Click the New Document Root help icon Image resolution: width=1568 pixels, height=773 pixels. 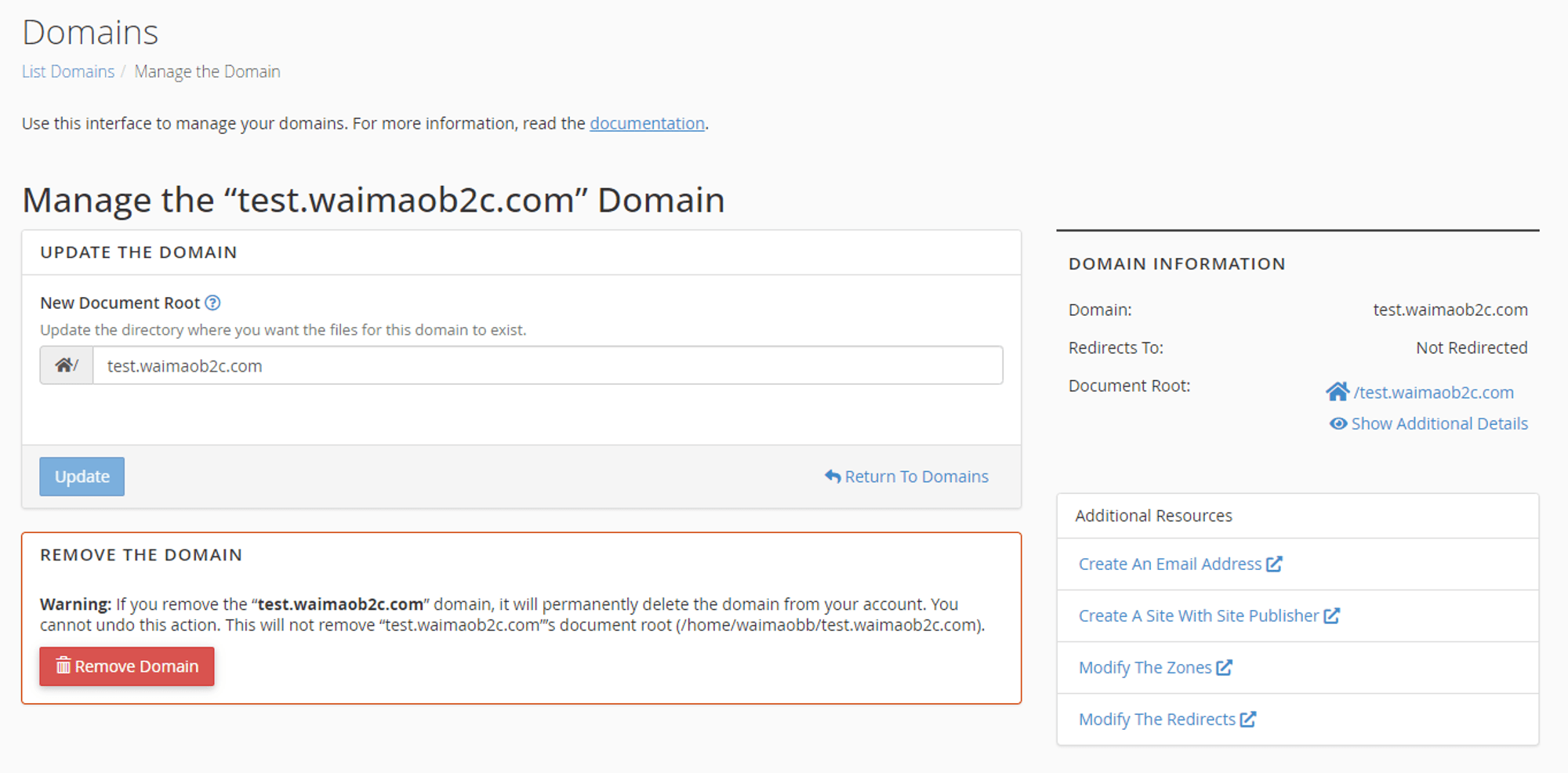[x=212, y=303]
